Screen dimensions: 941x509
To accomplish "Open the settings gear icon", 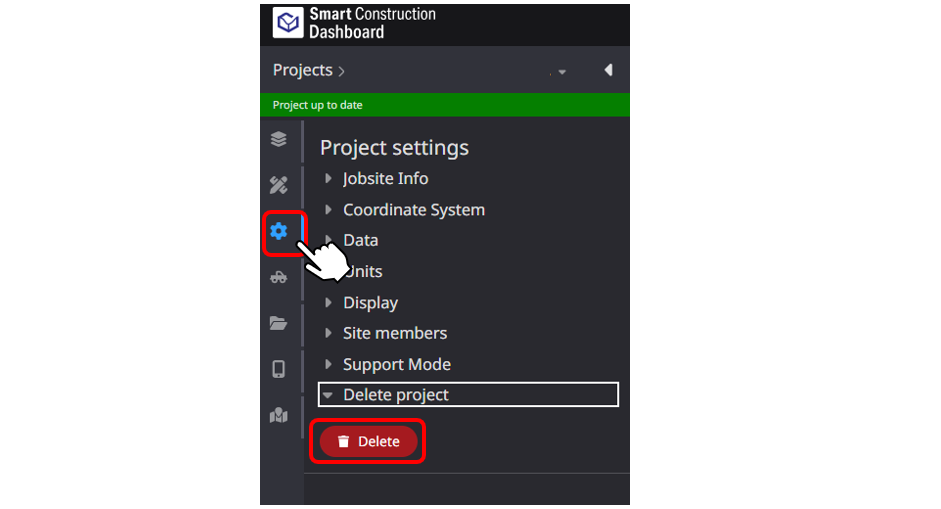I will (x=278, y=231).
